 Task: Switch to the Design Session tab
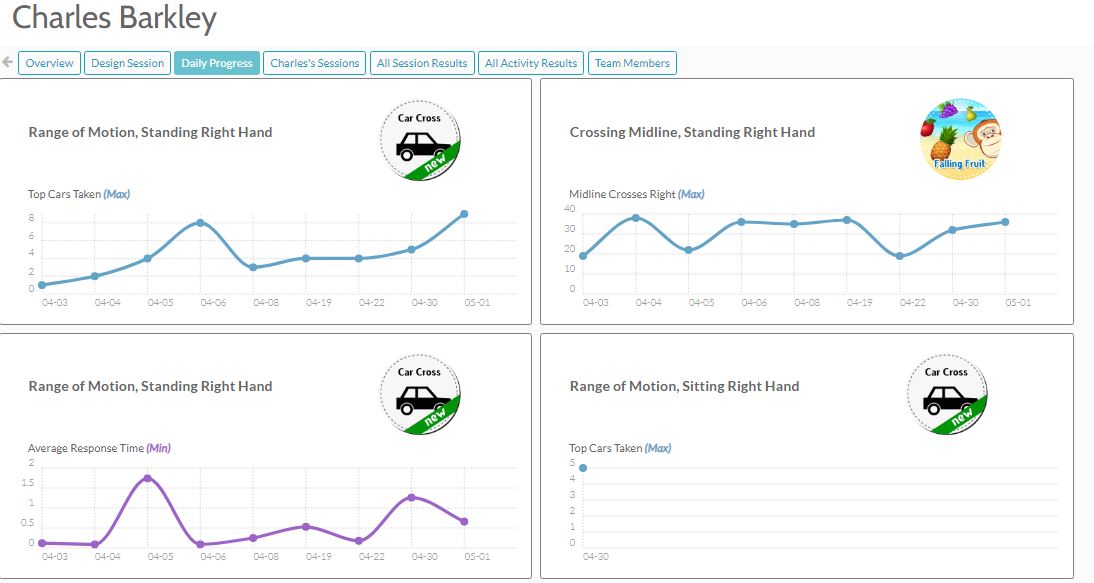pos(127,63)
